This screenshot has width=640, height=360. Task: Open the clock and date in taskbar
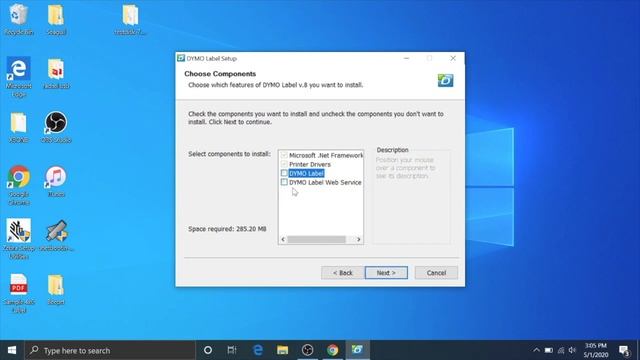(596, 350)
